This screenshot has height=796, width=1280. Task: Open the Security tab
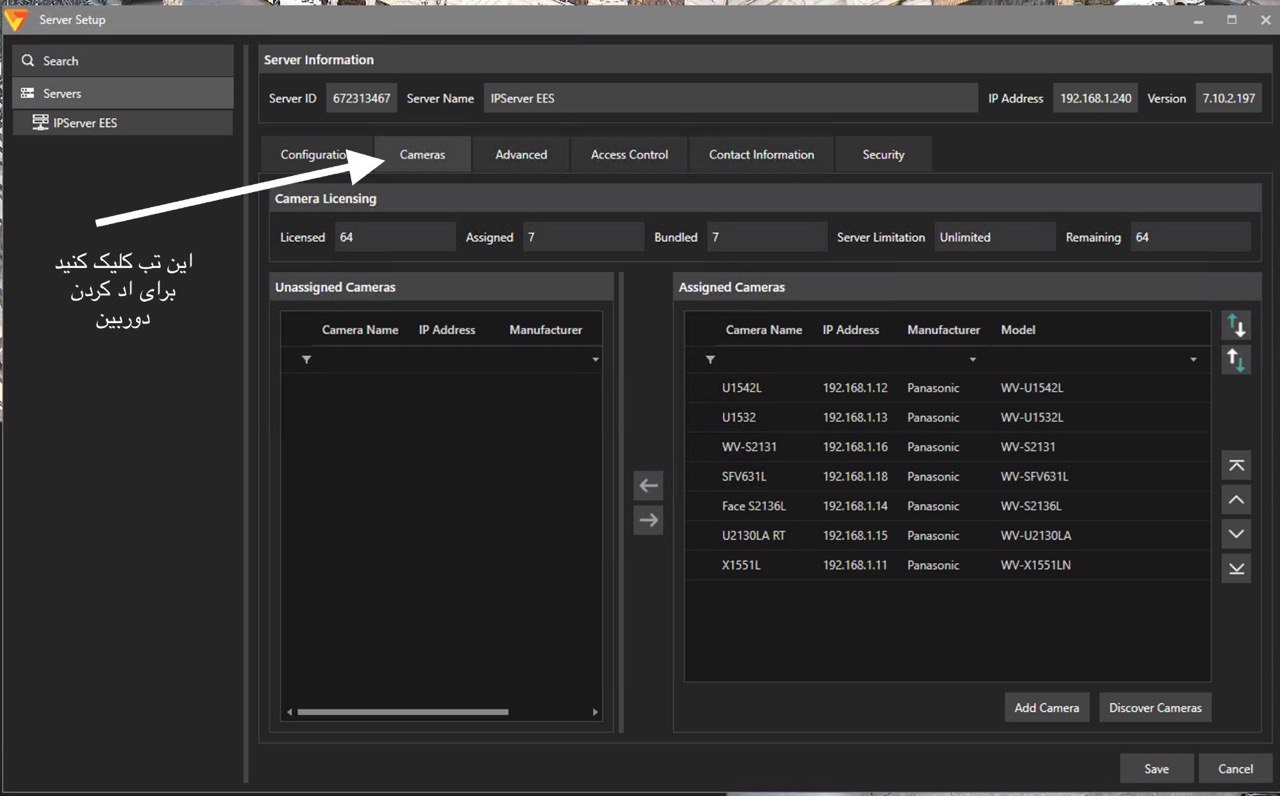883,155
